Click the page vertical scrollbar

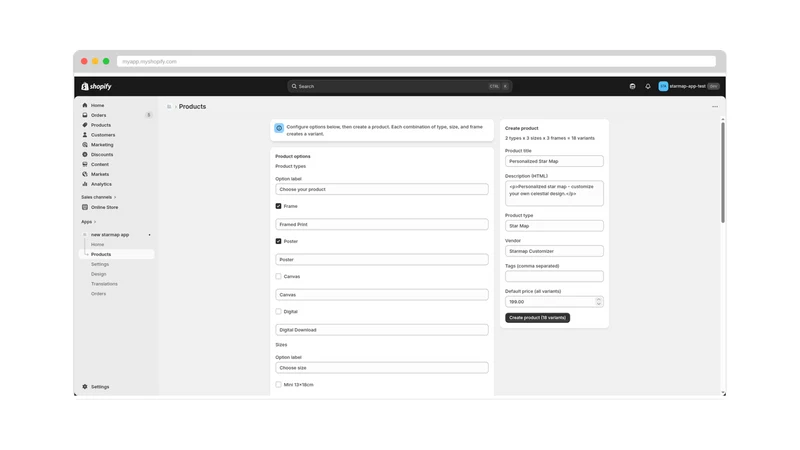click(x=722, y=173)
